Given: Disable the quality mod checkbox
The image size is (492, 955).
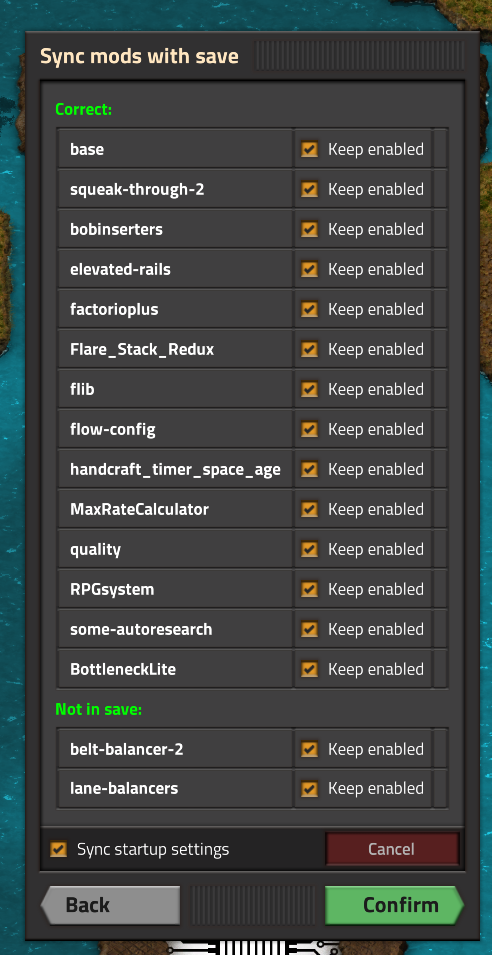Looking at the screenshot, I should pos(309,549).
